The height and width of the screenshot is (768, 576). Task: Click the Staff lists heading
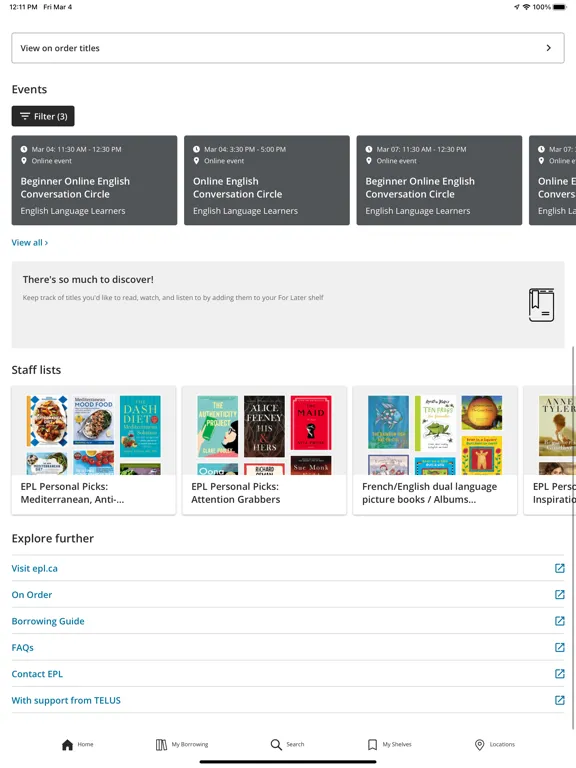(x=36, y=370)
